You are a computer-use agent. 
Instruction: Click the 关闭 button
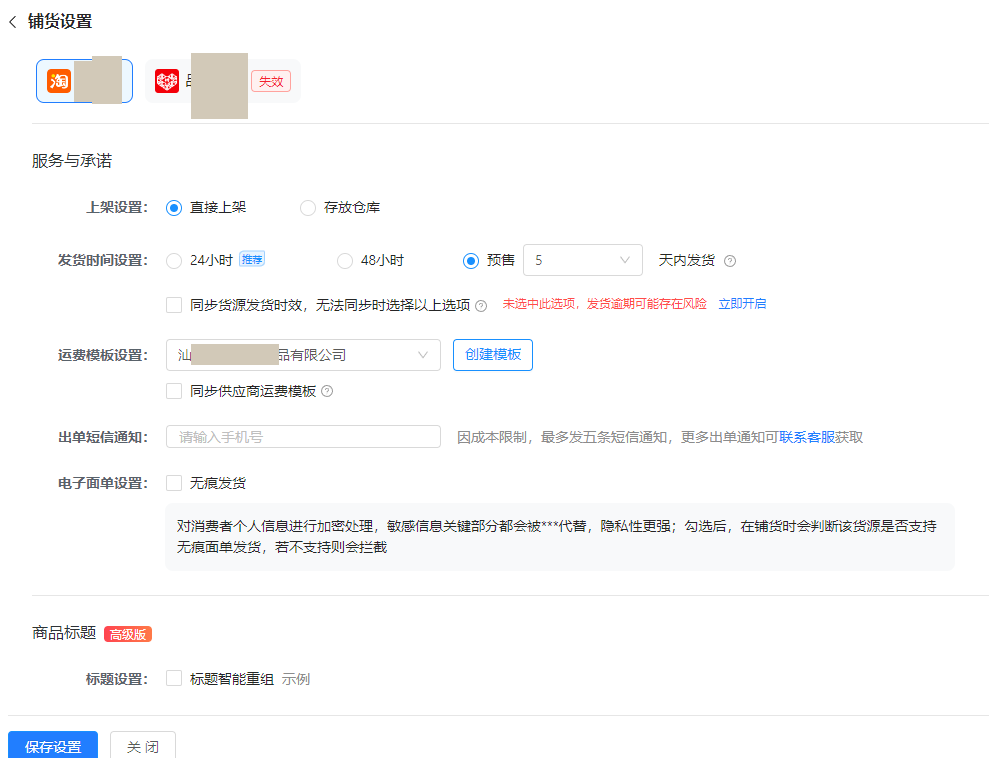[x=143, y=746]
